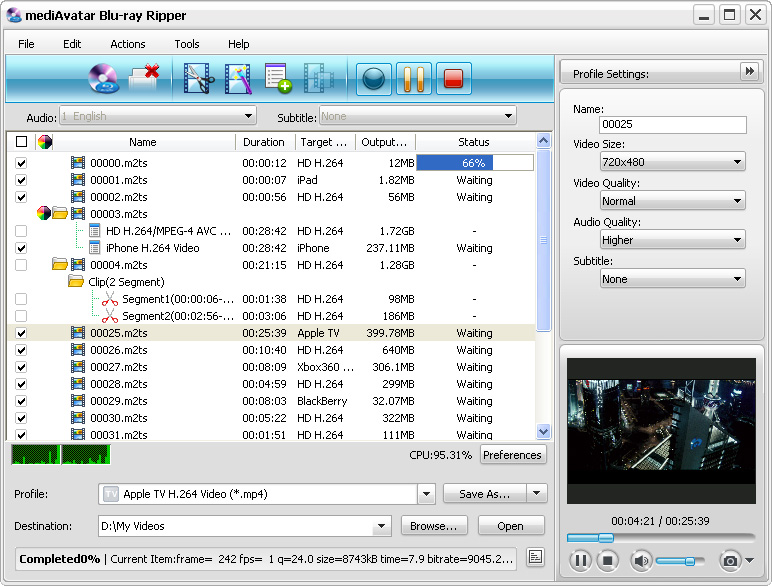Pause conversion with the orange pause button
This screenshot has height=587, width=772.
(x=414, y=79)
